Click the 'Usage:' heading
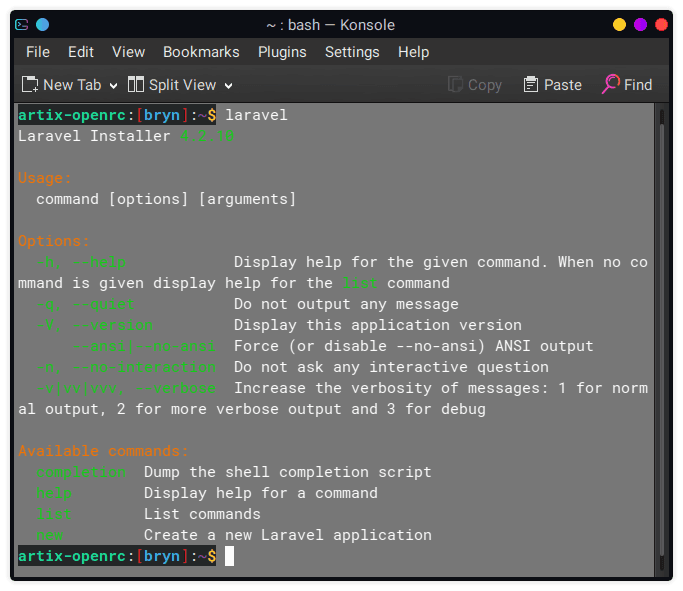The width and height of the screenshot is (683, 591). pos(45,178)
